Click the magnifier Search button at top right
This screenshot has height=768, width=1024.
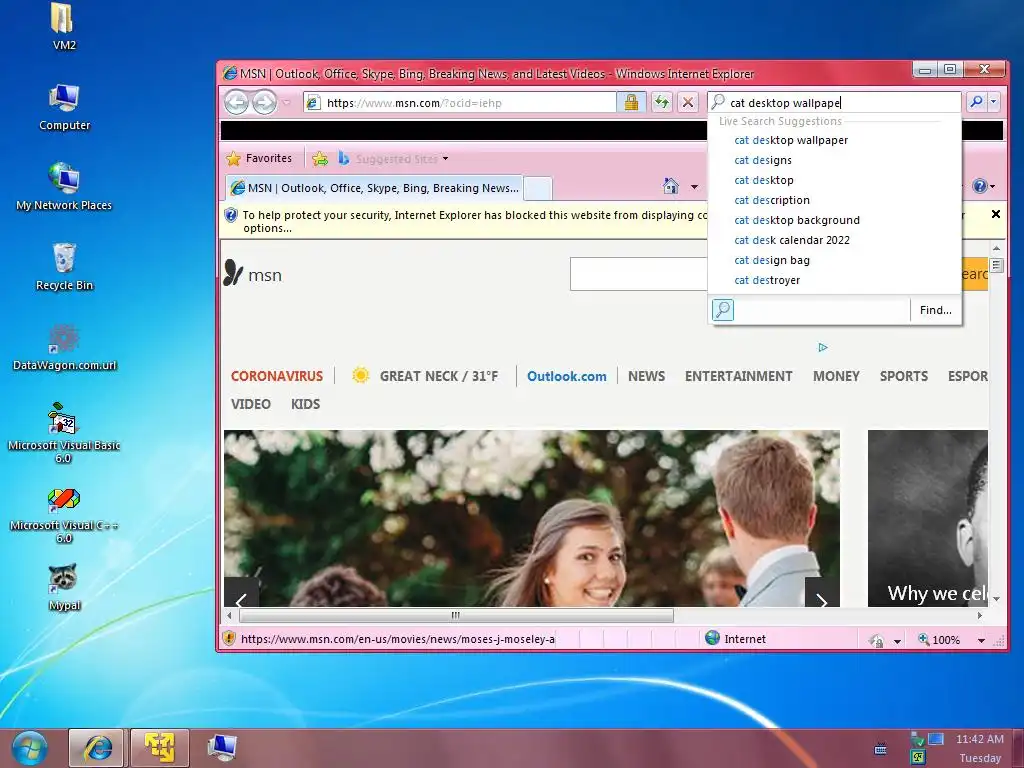click(976, 102)
